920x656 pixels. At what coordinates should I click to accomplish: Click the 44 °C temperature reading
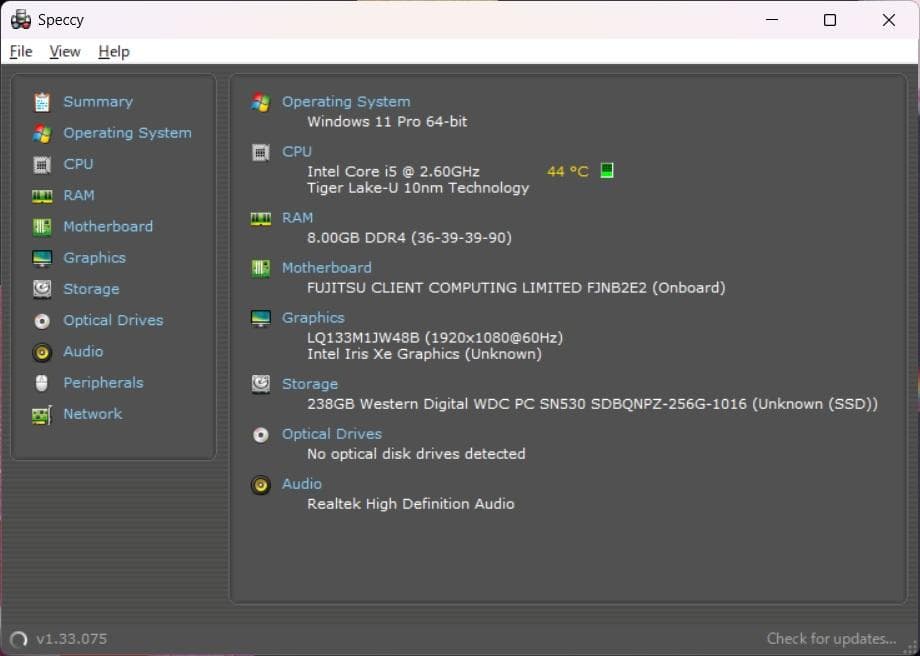(567, 171)
